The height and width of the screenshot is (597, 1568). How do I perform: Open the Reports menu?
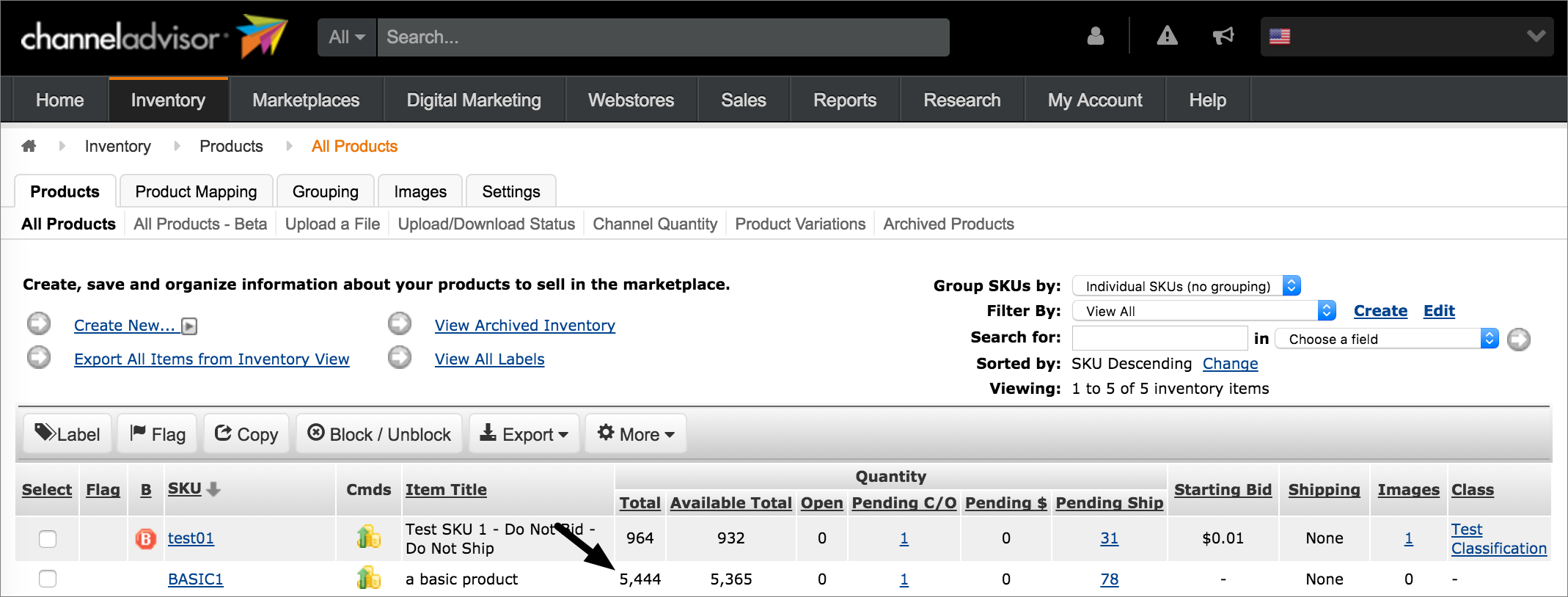click(x=845, y=100)
